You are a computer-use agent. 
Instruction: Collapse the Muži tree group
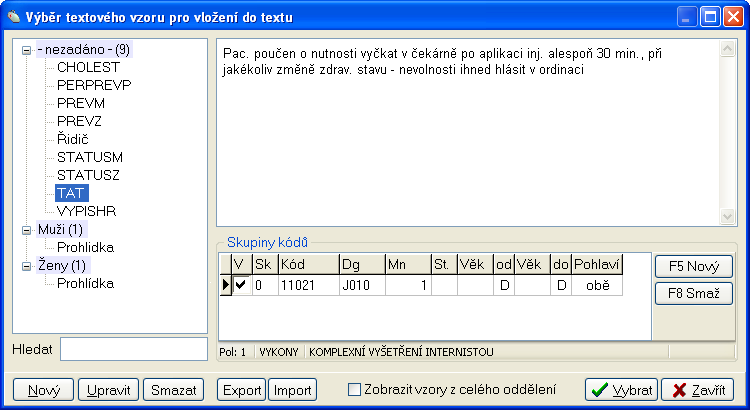pos(26,229)
